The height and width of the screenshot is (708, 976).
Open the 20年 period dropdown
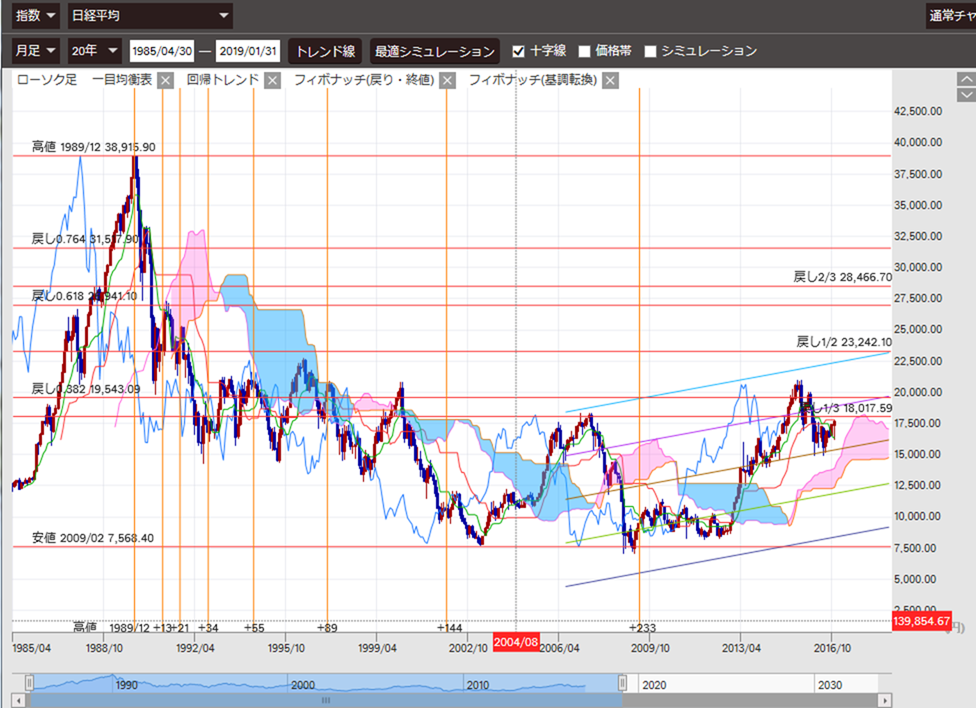coord(94,50)
